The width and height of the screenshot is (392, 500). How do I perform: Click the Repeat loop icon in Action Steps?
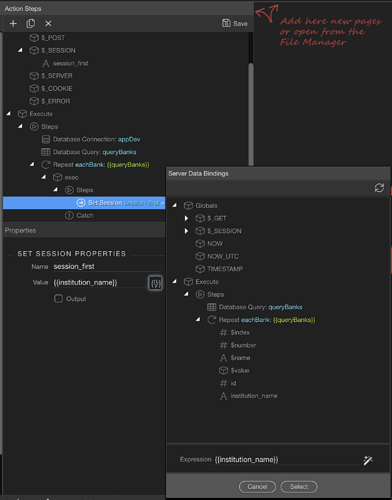point(45,165)
